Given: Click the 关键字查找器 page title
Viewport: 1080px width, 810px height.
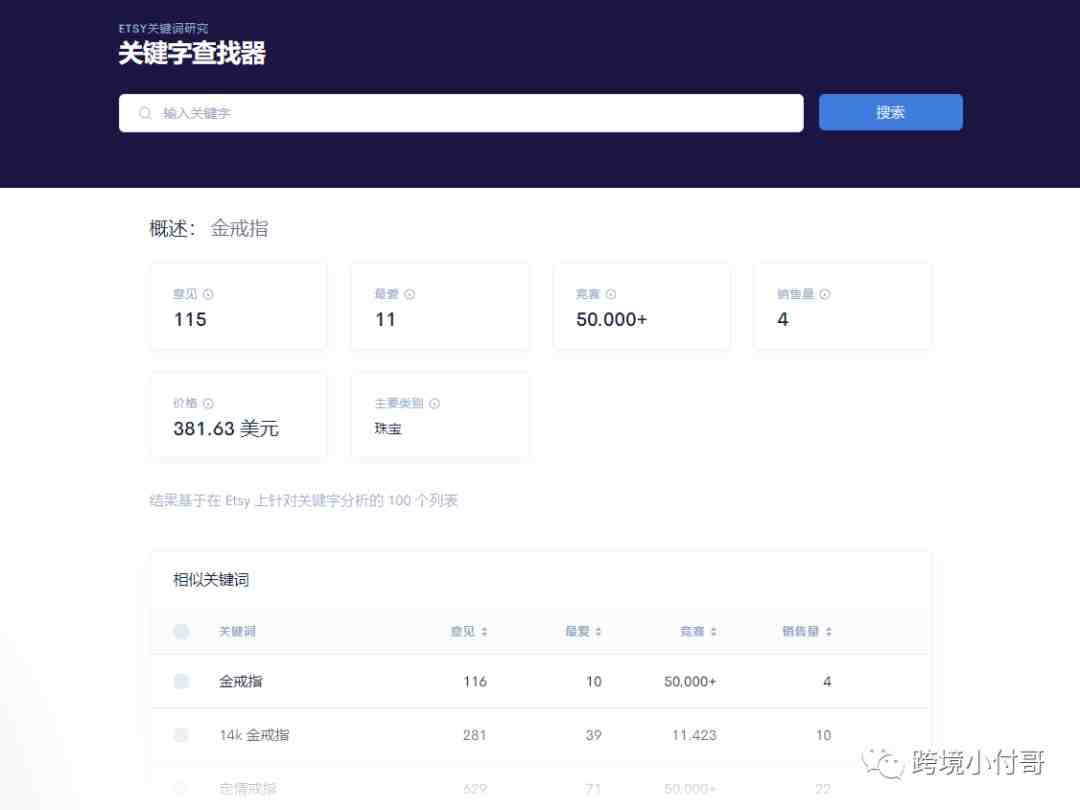Looking at the screenshot, I should [192, 53].
